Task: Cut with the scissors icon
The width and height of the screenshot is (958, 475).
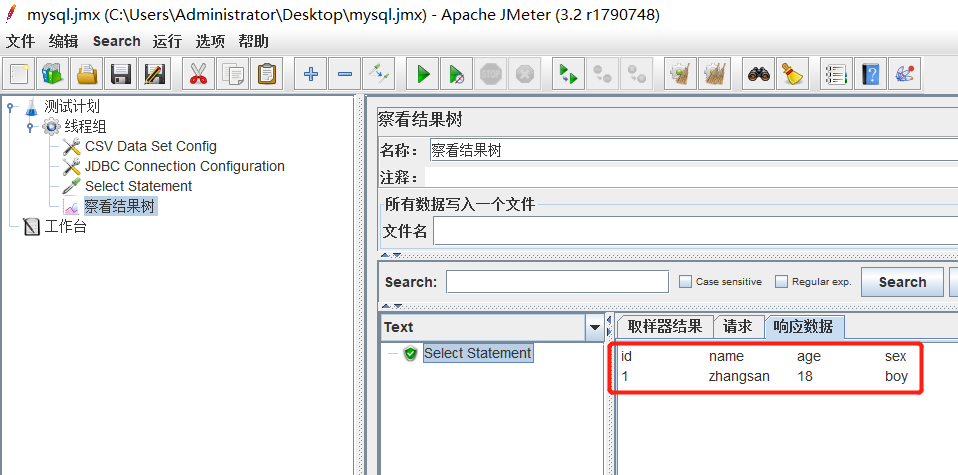Action: coord(198,75)
